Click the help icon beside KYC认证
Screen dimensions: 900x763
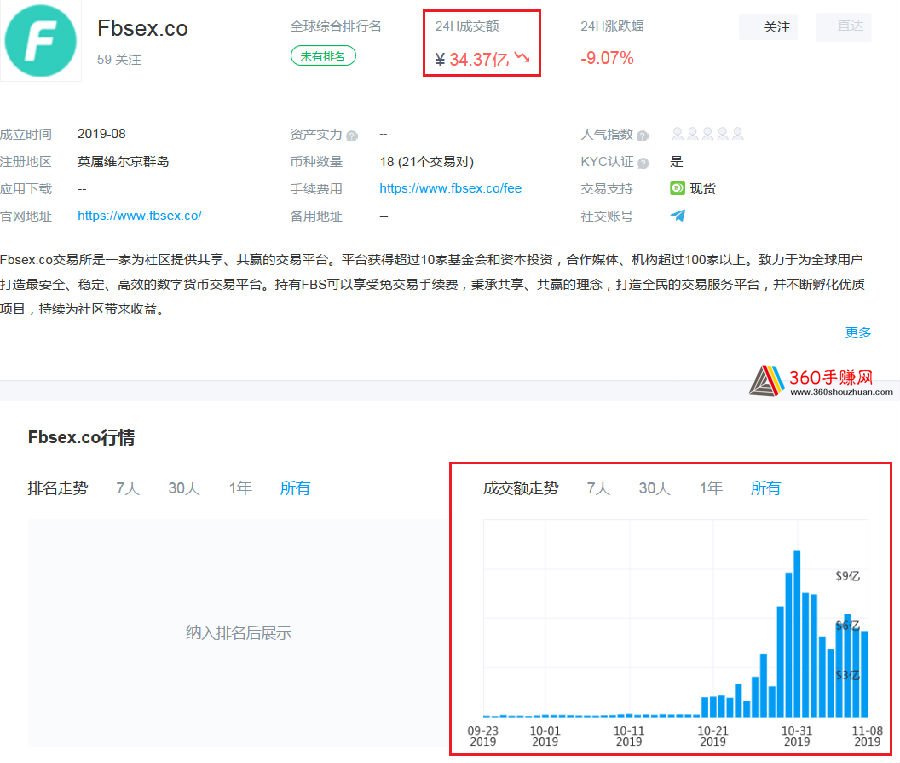tap(643, 163)
